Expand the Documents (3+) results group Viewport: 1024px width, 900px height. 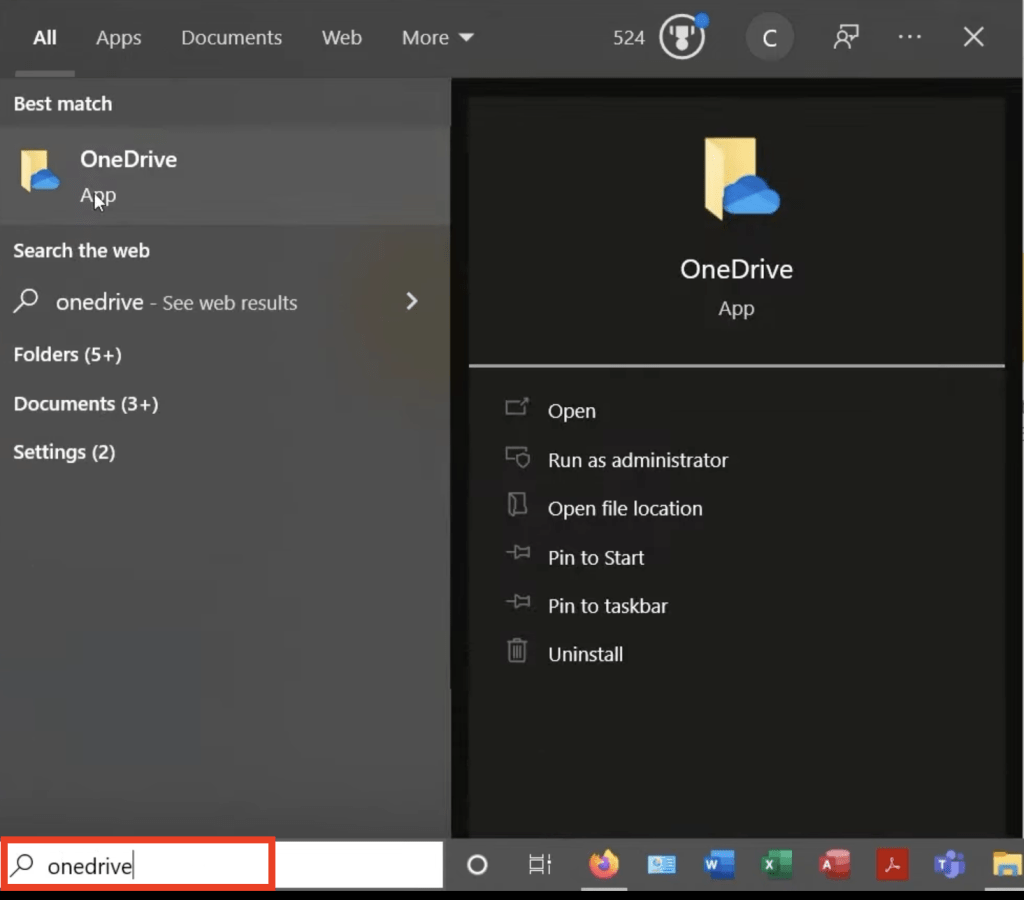[86, 404]
